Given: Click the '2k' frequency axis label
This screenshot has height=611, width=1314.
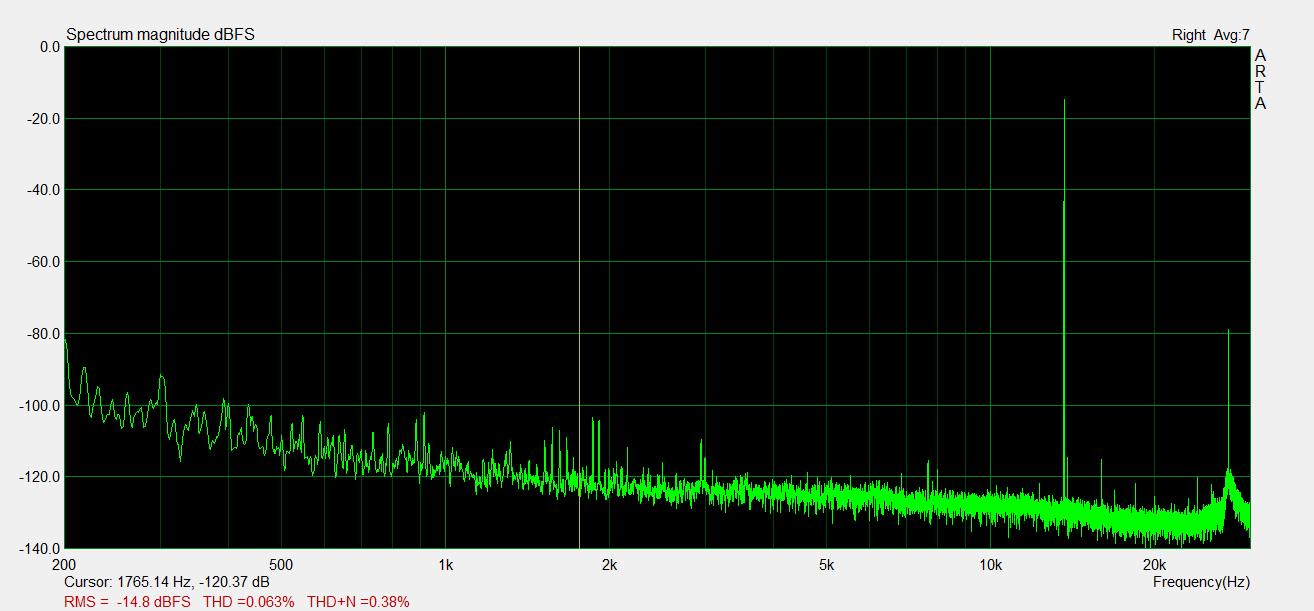Looking at the screenshot, I should tap(609, 564).
